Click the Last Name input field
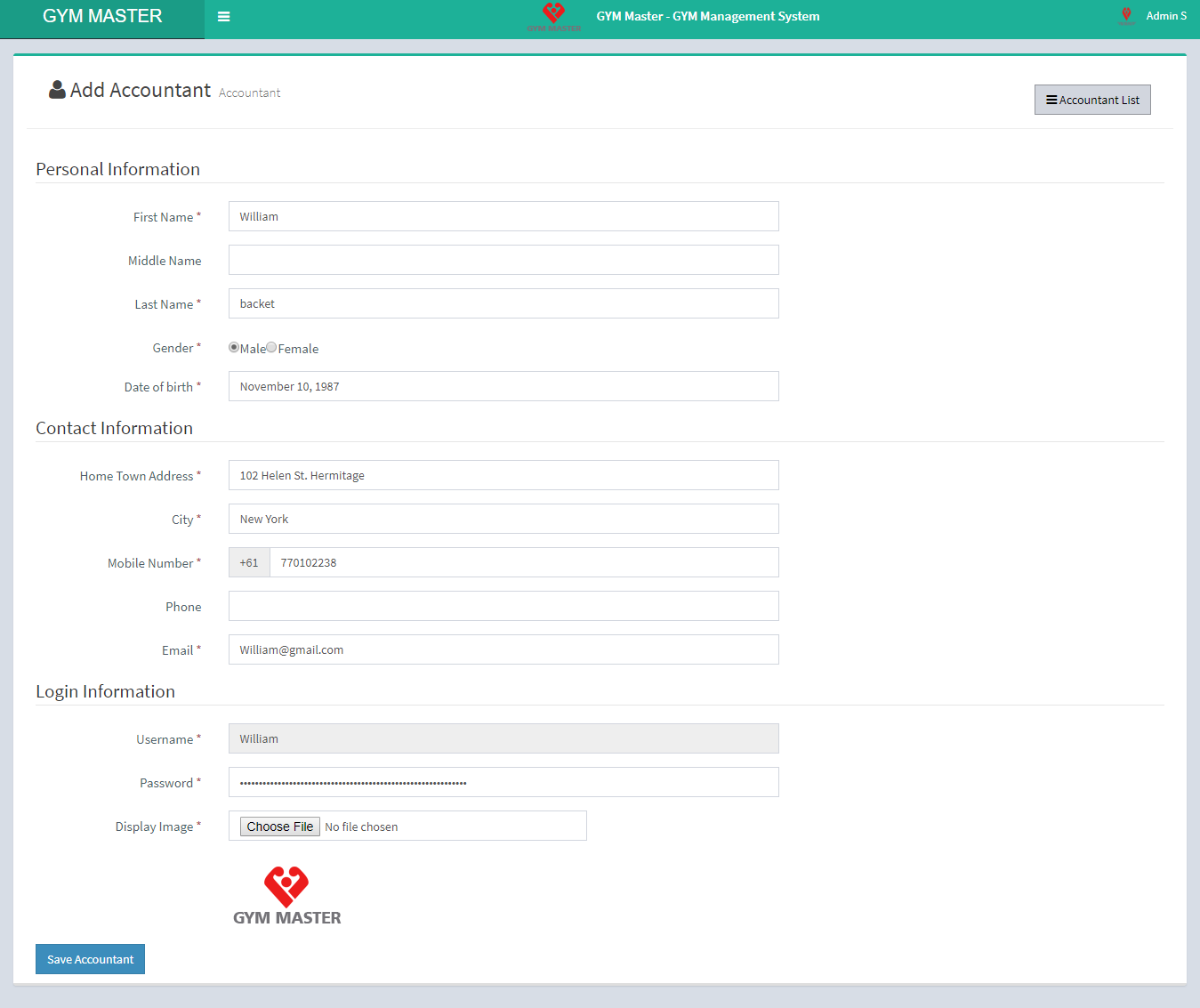1200x1008 pixels. pos(503,303)
